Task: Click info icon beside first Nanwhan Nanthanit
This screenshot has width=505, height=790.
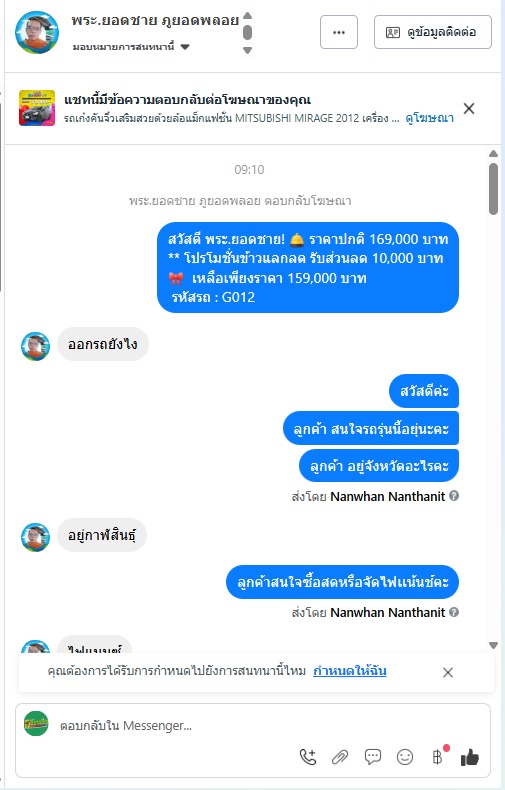Action: 454,496
